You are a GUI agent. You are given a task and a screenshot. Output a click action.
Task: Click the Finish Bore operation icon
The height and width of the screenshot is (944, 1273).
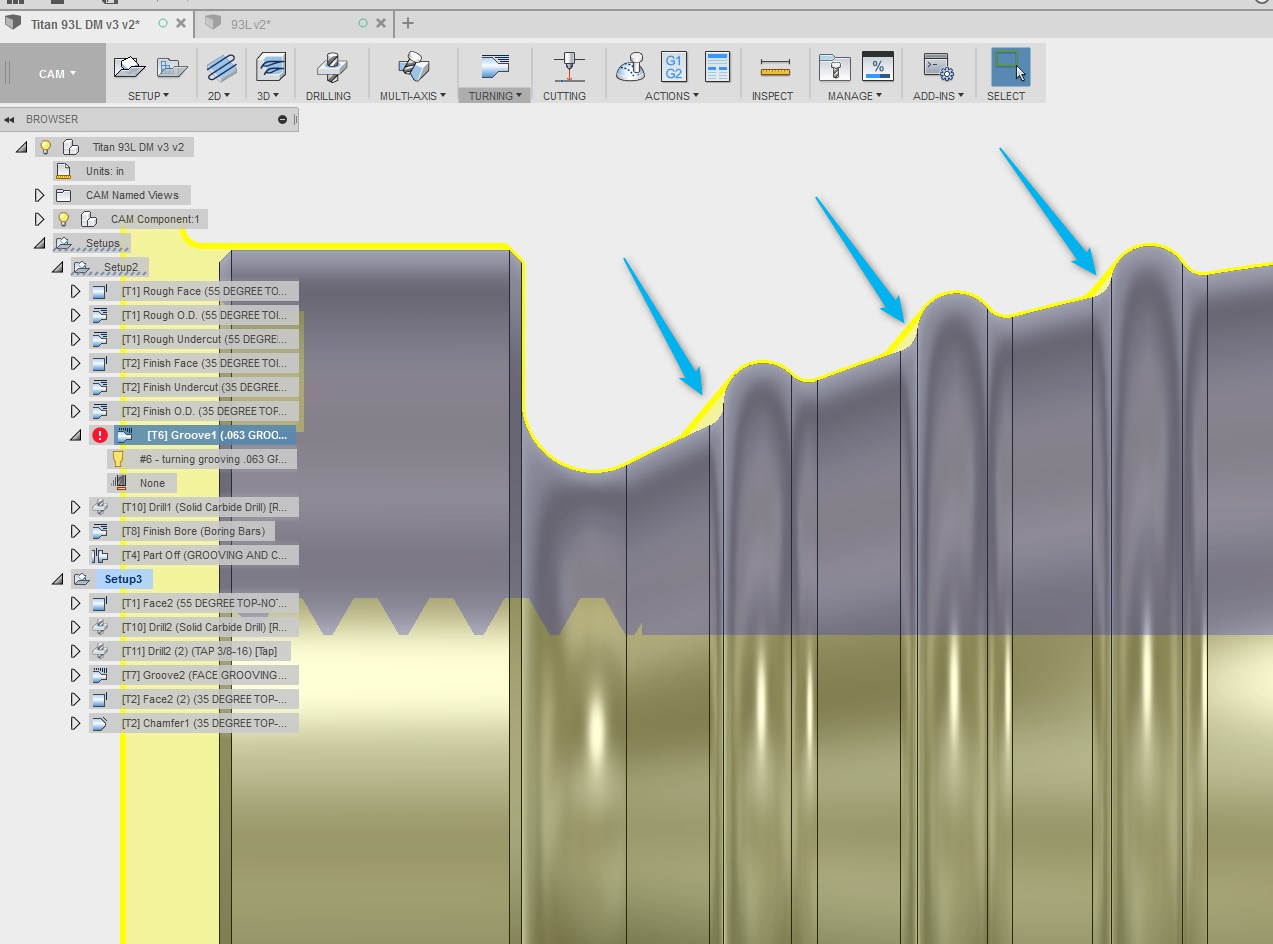pyautogui.click(x=99, y=531)
